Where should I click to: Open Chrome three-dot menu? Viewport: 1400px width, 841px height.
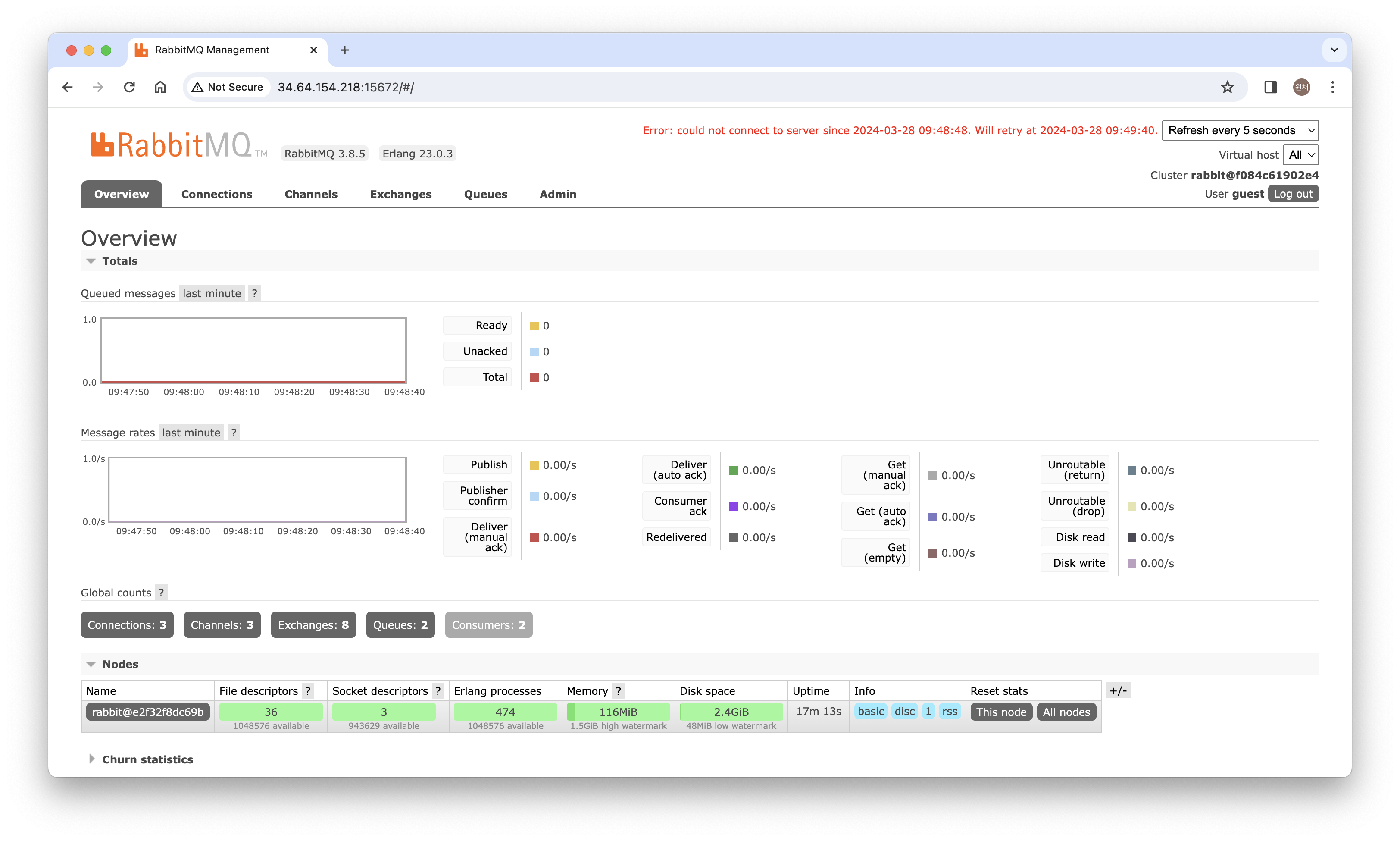pos(1332,87)
